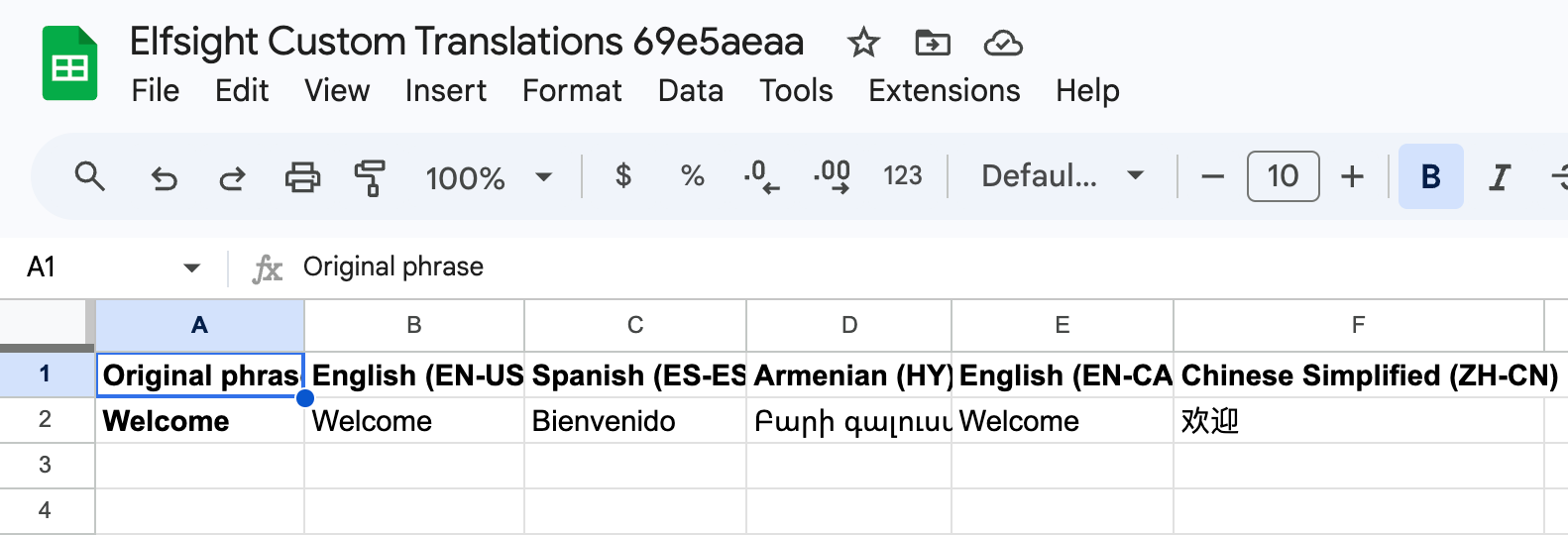
Task: Star this spreadsheet document
Action: click(x=863, y=43)
